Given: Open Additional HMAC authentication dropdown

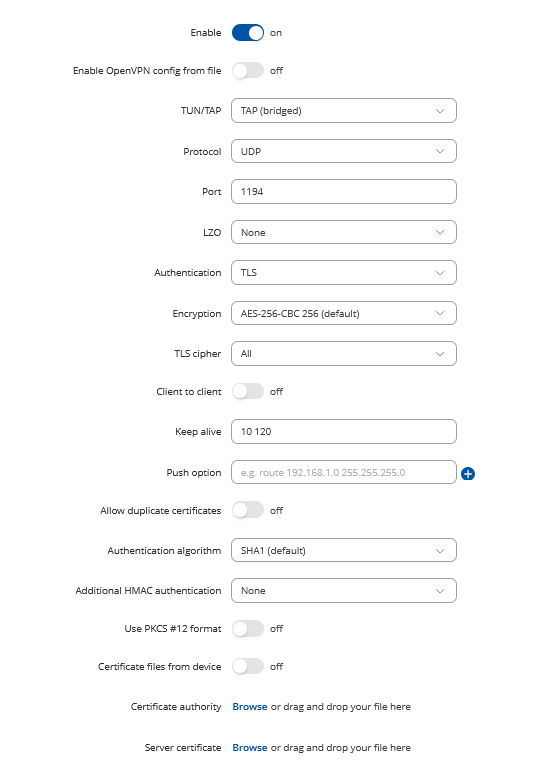Looking at the screenshot, I should (344, 590).
